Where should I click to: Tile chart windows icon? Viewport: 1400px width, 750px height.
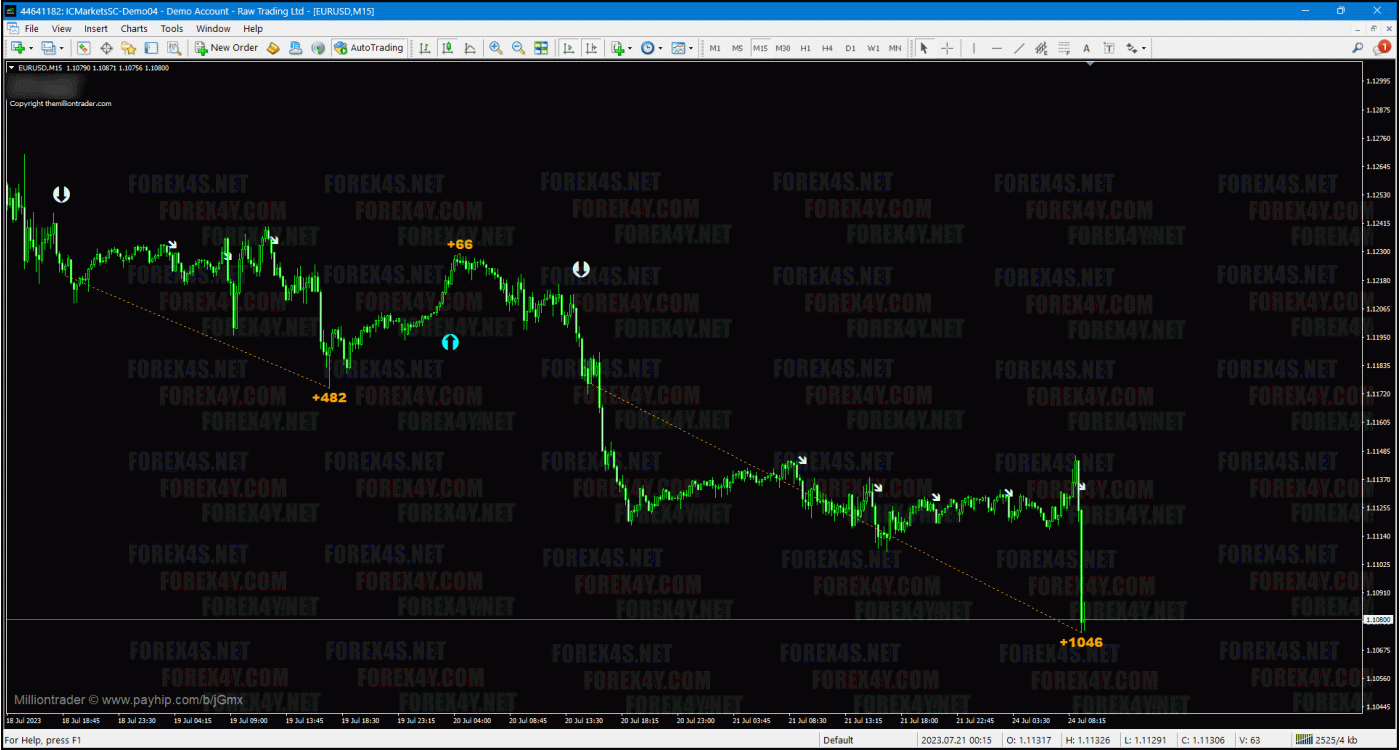(541, 48)
